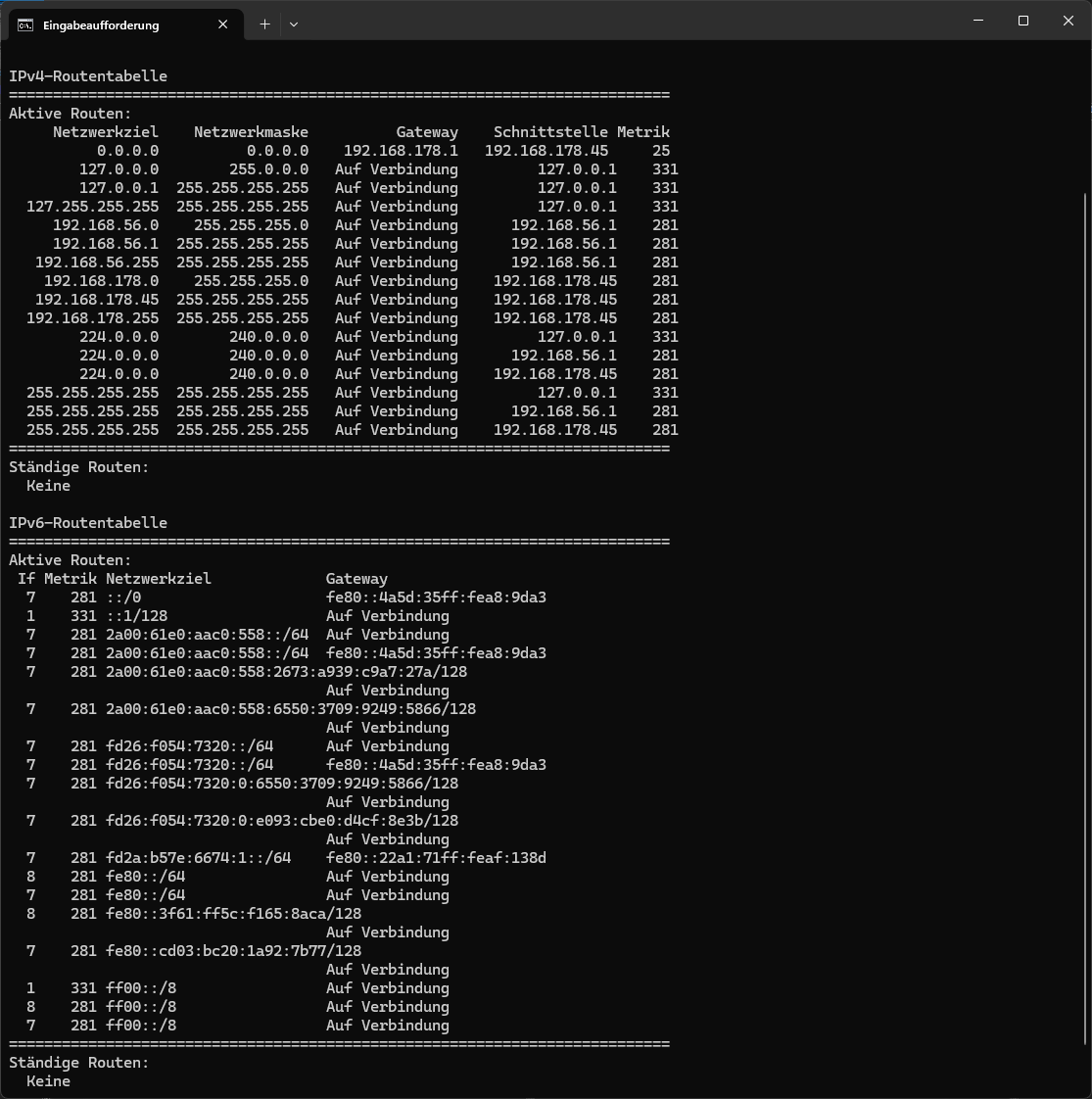Image resolution: width=1092 pixels, height=1099 pixels.
Task: Click the netmask 255.0.0.0
Action: pyautogui.click(x=269, y=168)
